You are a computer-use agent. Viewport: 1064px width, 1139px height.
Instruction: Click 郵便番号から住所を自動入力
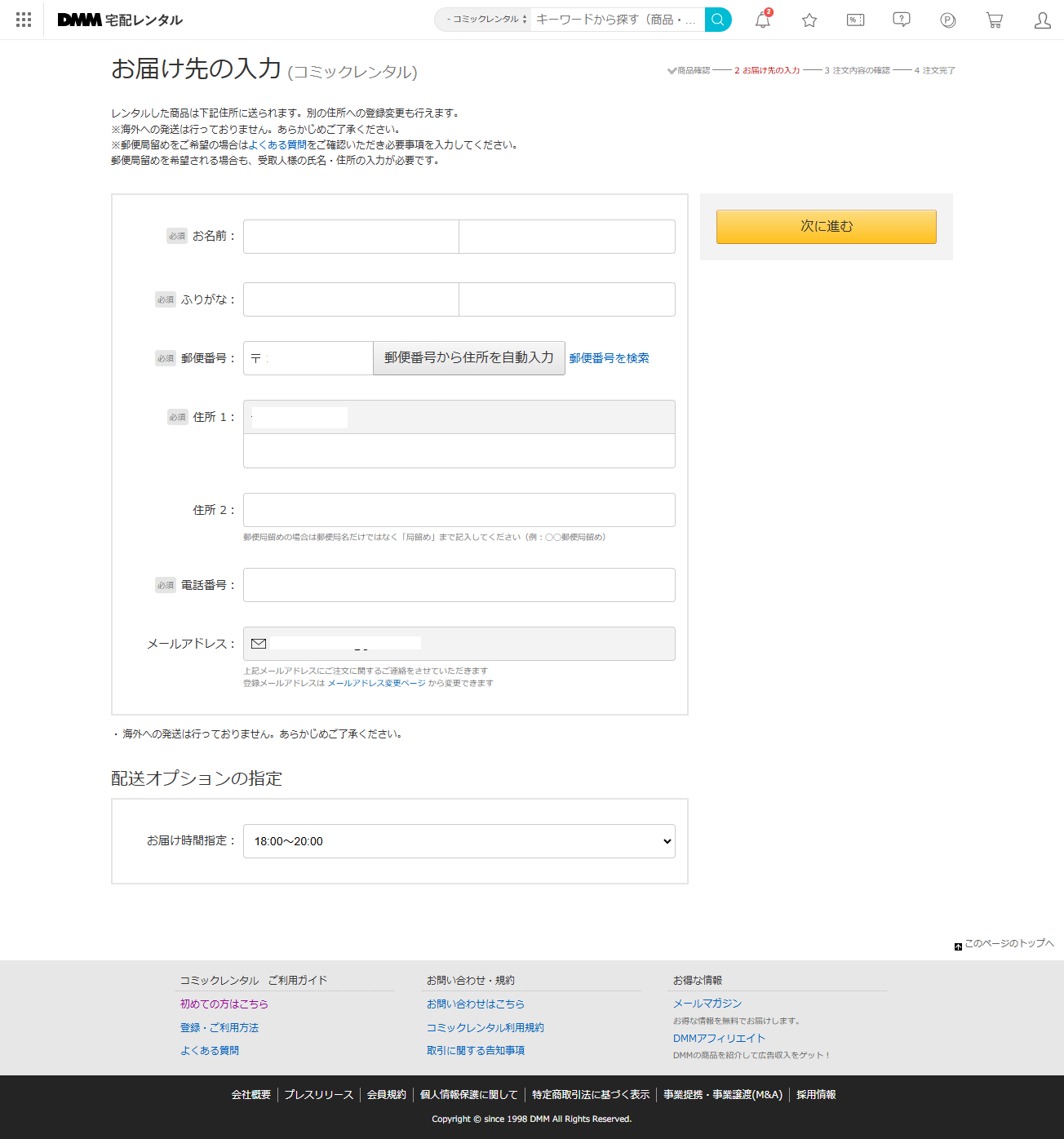468,357
